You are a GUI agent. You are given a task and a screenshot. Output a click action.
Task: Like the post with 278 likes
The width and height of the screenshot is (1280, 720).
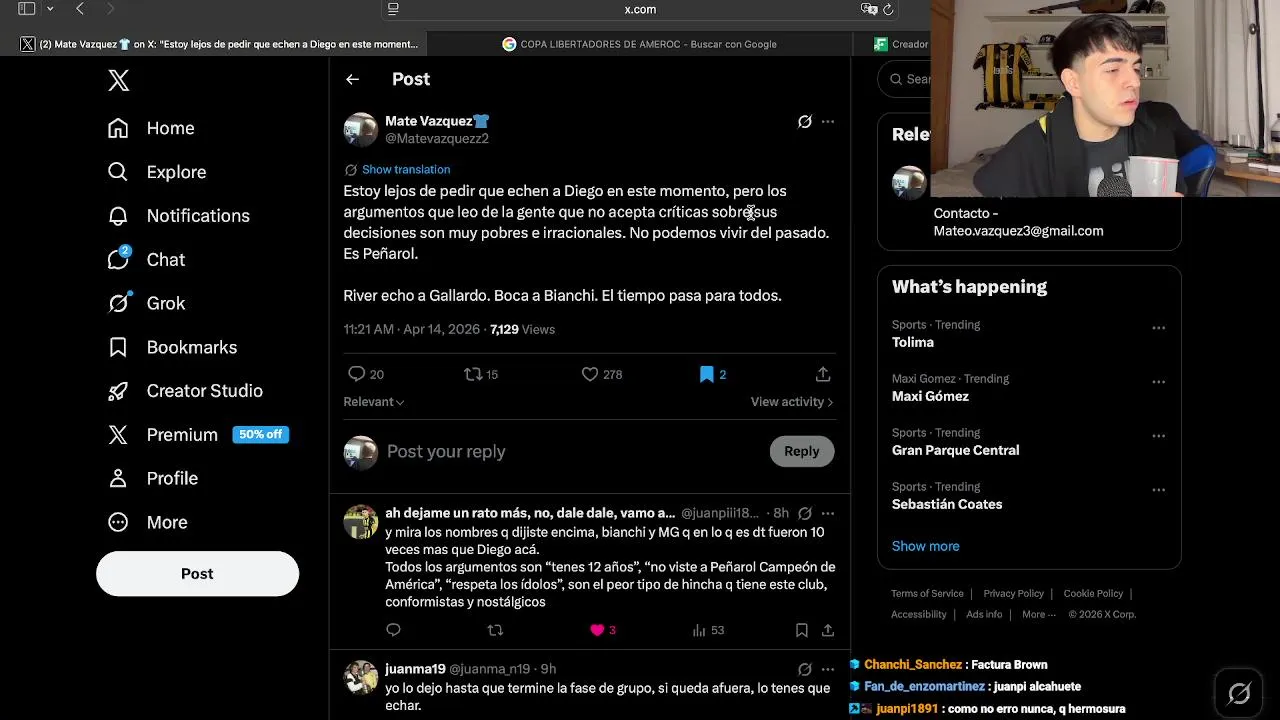point(602,374)
